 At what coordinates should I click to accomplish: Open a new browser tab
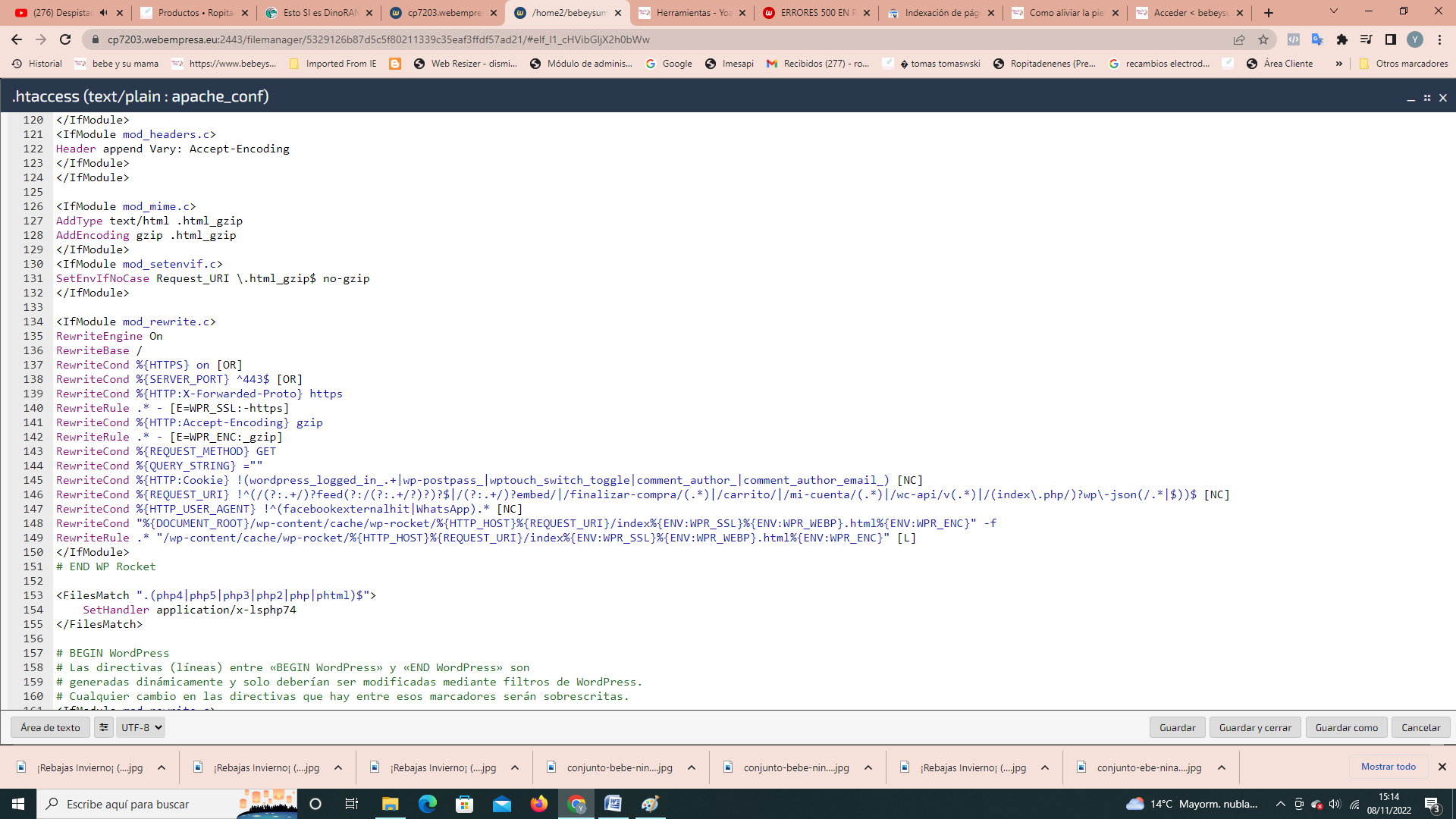click(1269, 13)
